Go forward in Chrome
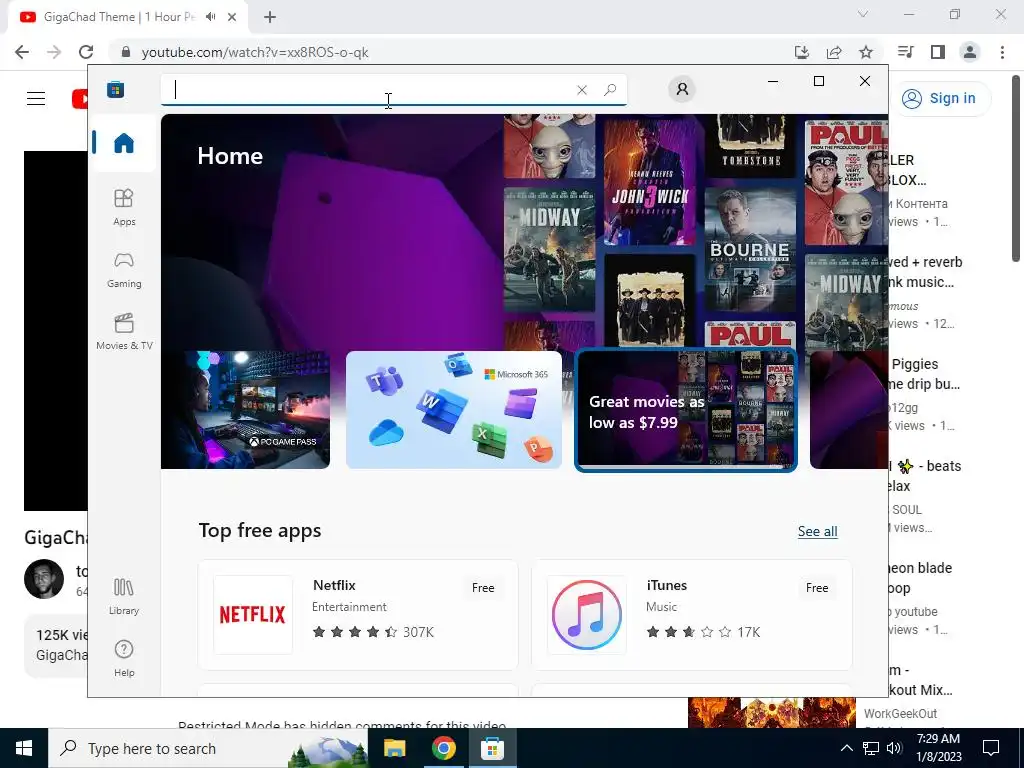The height and width of the screenshot is (768, 1024). point(54,52)
